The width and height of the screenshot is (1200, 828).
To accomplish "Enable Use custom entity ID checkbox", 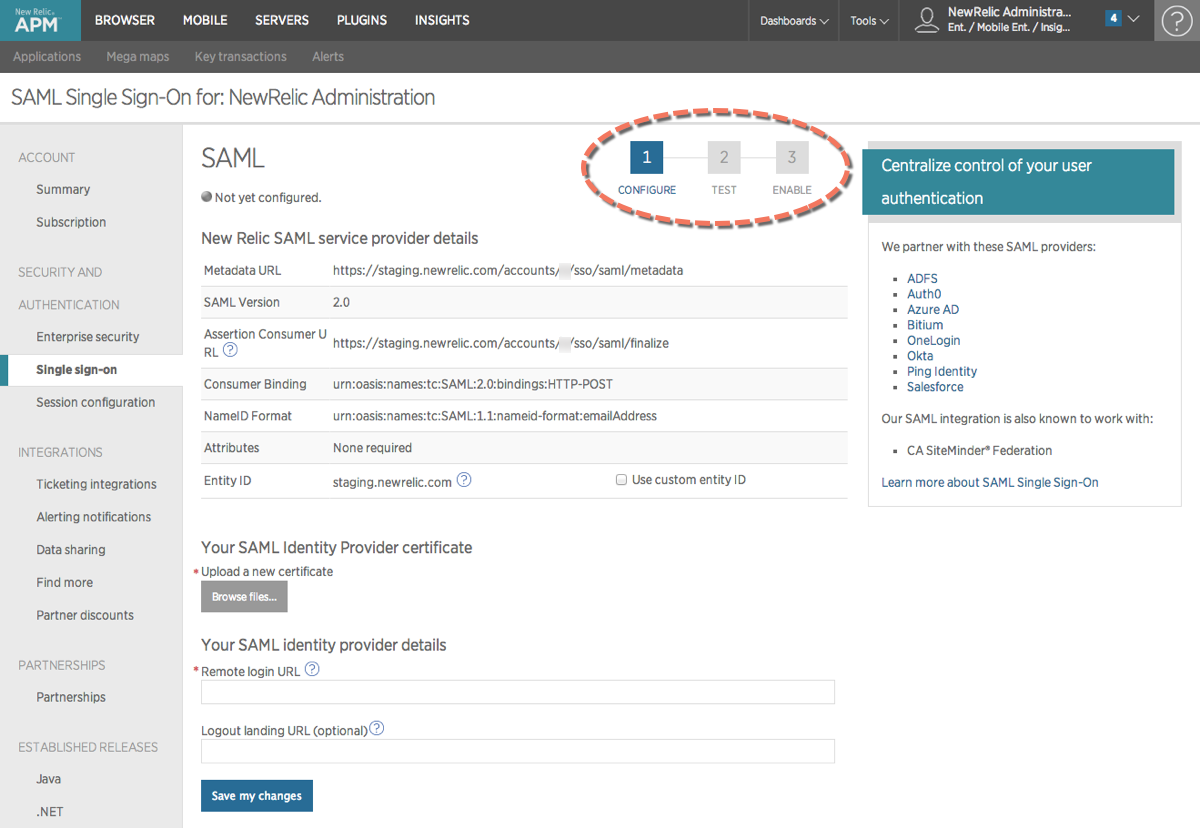I will click(621, 480).
